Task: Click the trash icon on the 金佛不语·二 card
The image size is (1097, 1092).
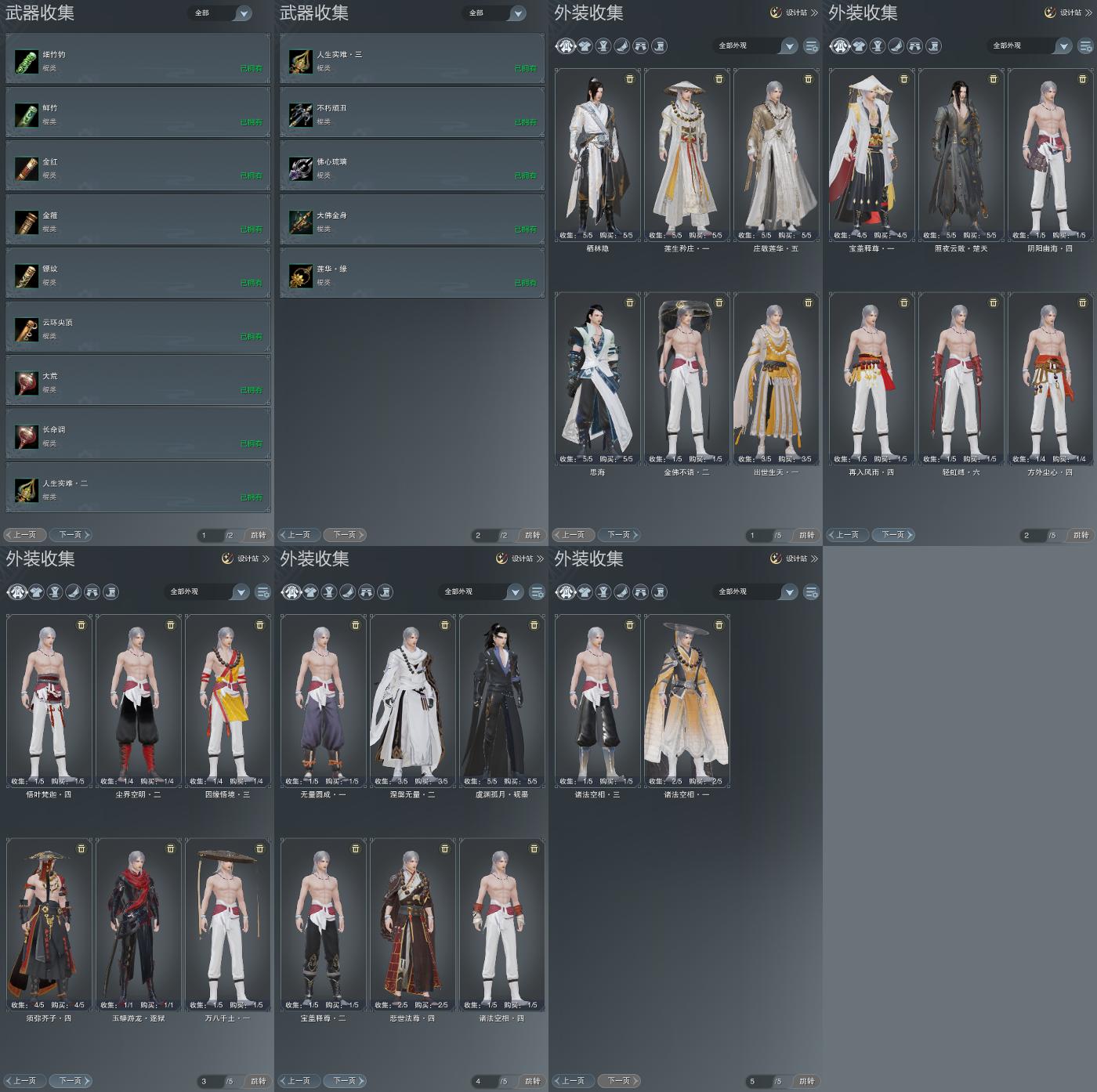Action: [719, 302]
